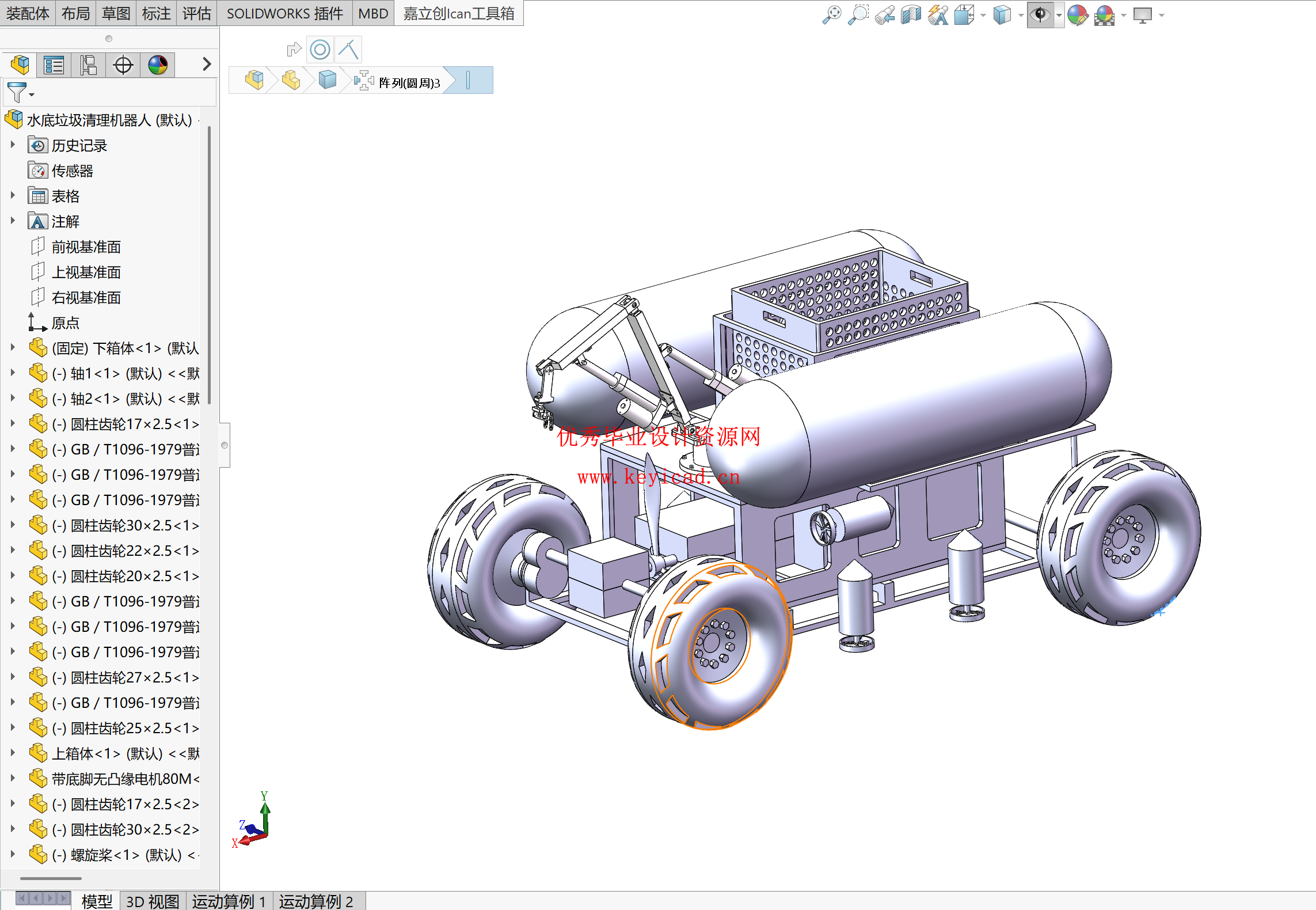This screenshot has height=910, width=1316.
Task: Open the View Orientation cube icon
Action: (964, 15)
